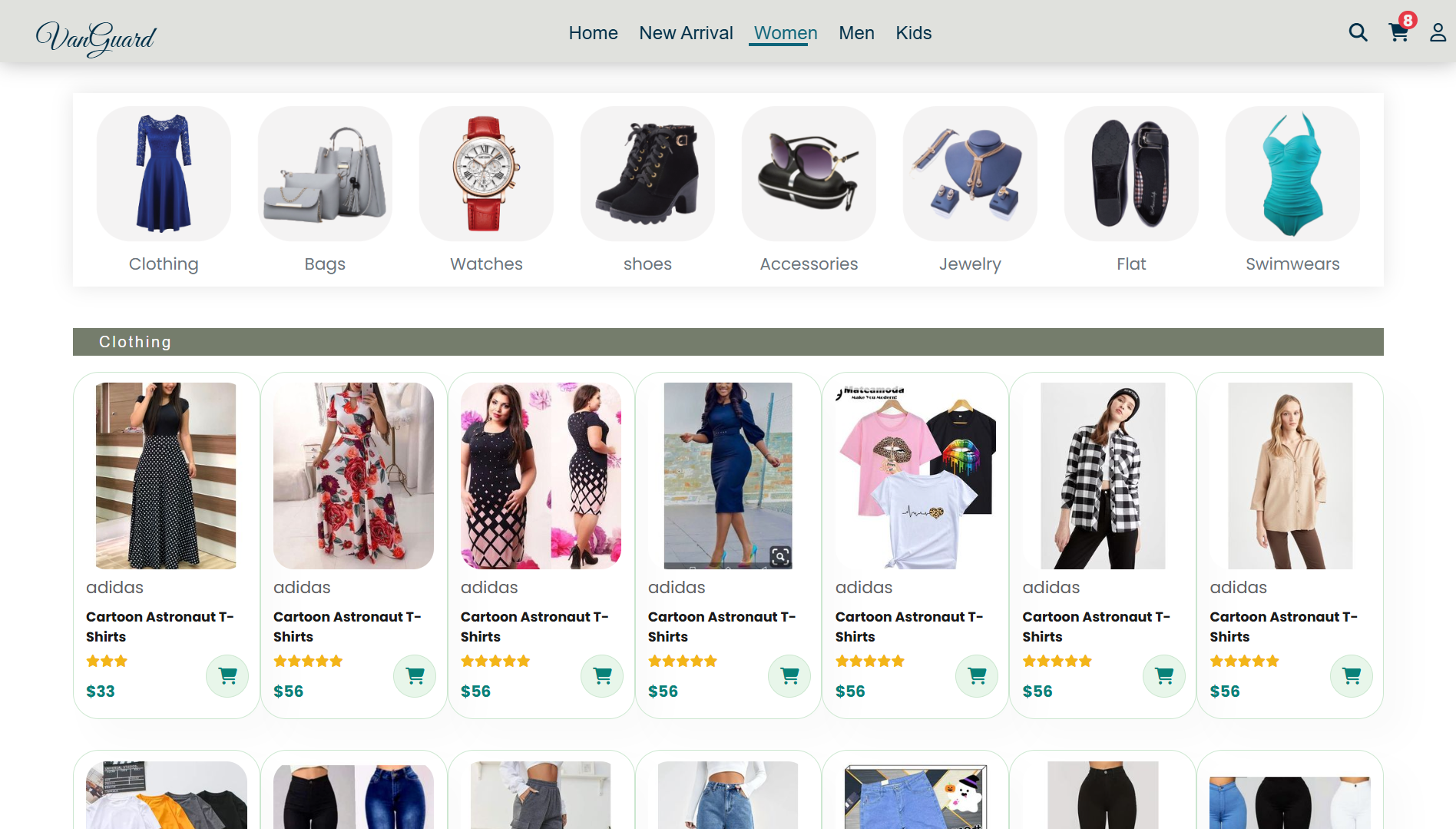This screenshot has width=1456, height=829.
Task: Add the plaid shirt outfit to cart
Action: tap(1163, 676)
